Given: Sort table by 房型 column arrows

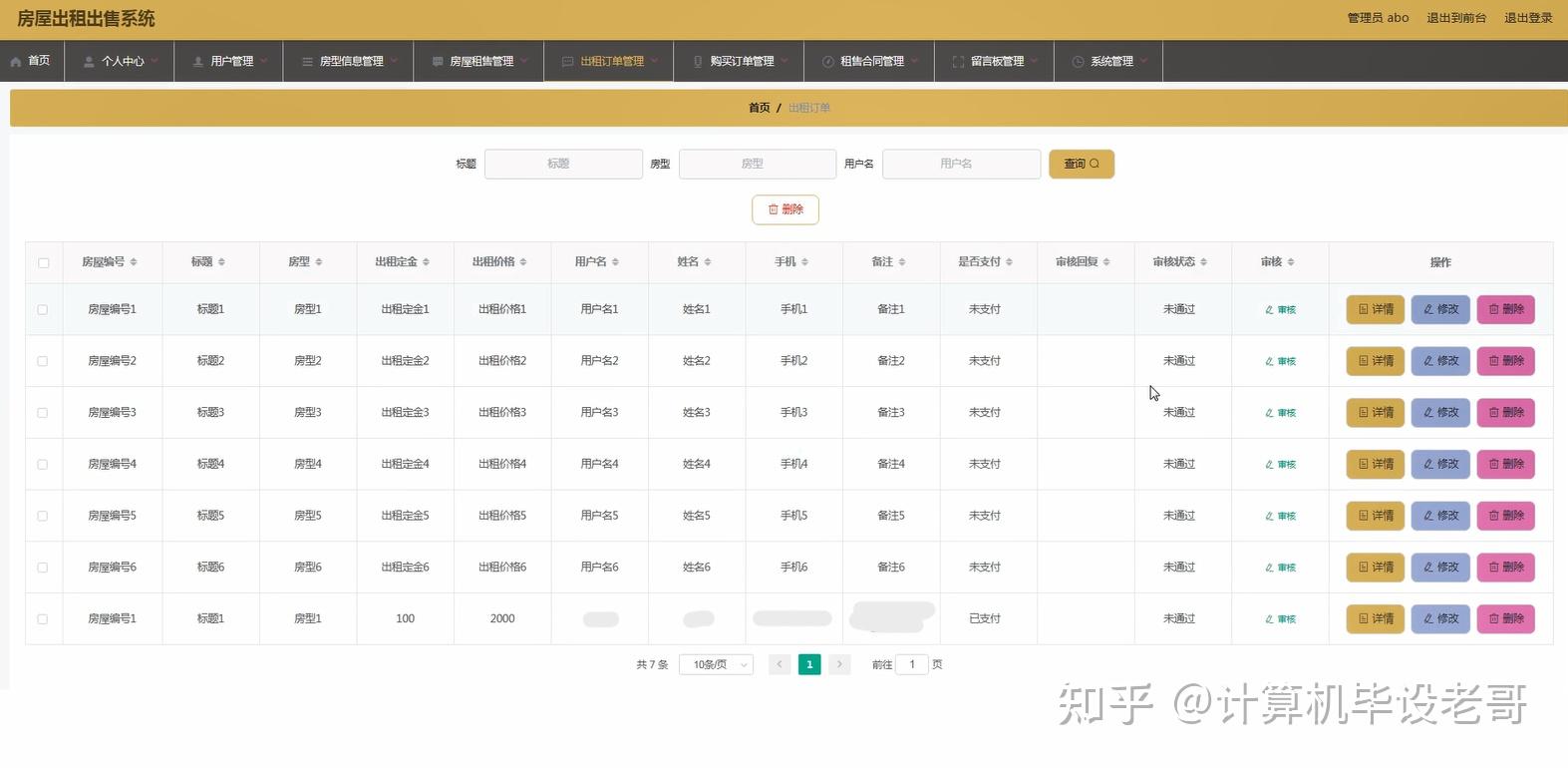Looking at the screenshot, I should pos(319,262).
